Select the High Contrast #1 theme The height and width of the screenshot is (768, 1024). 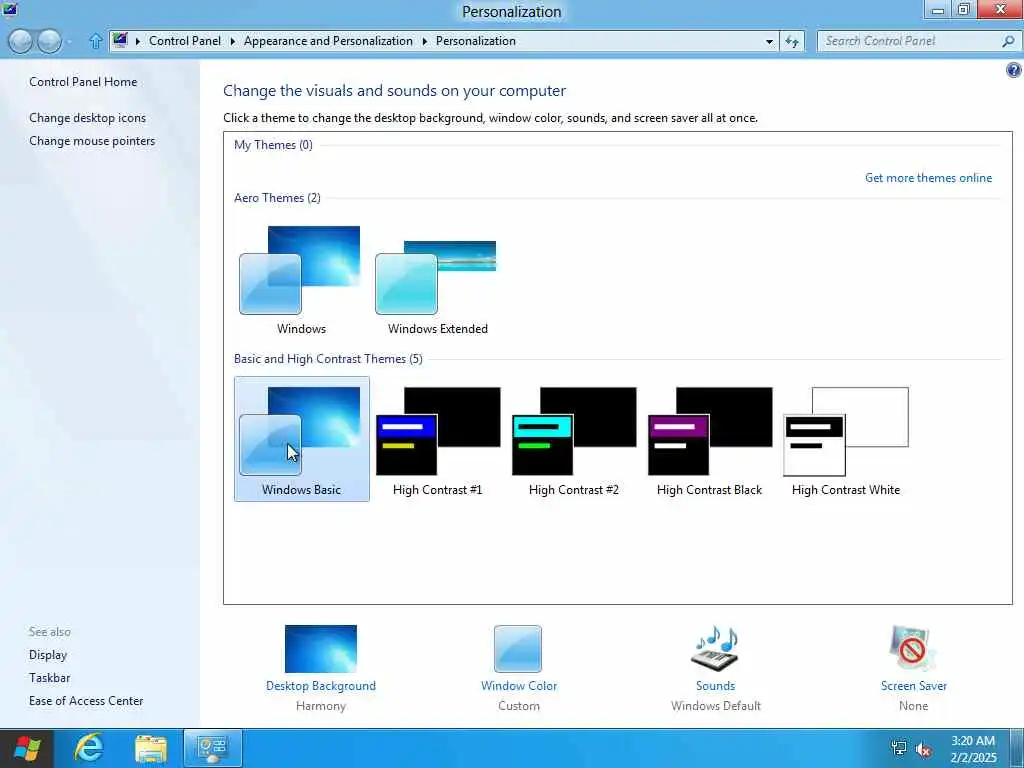tap(438, 439)
